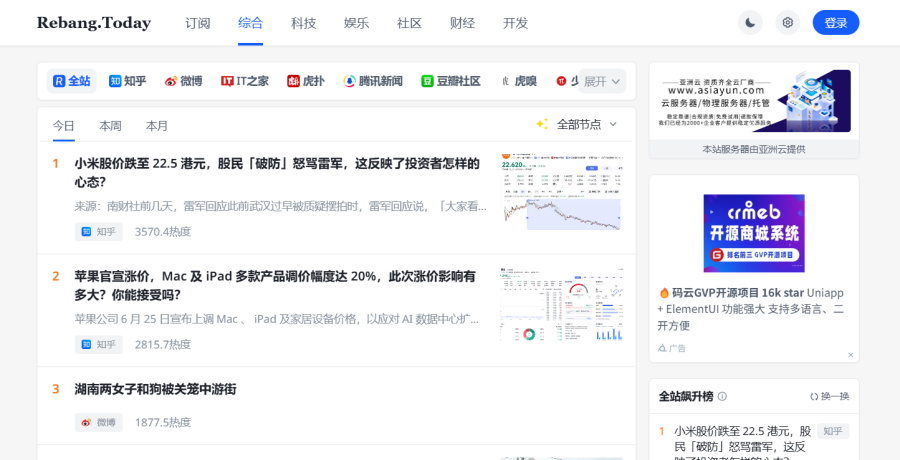Screen dimensions: 900x460
Task: Click the 登录 login button
Action: click(x=836, y=23)
